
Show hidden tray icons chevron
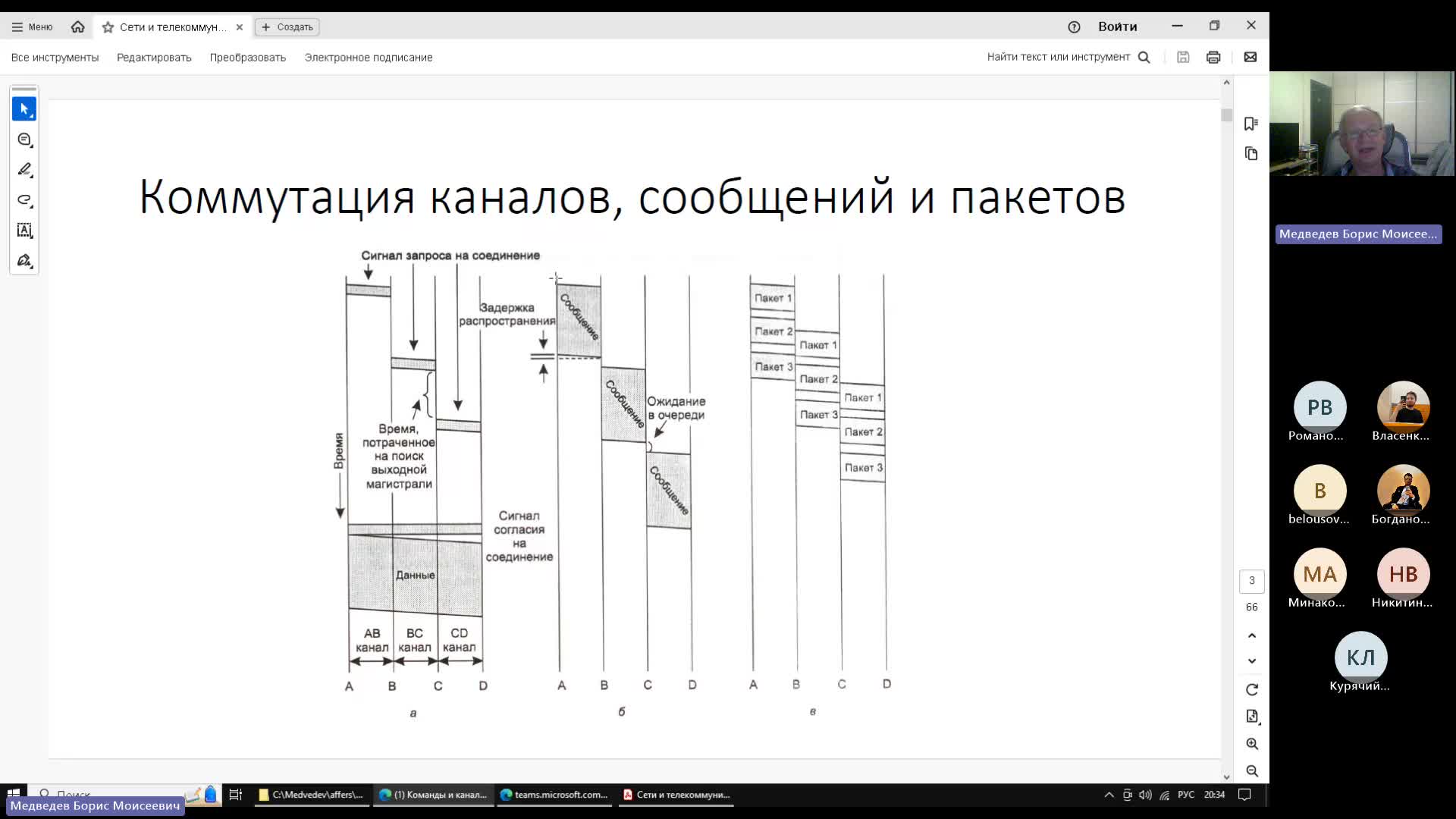1109,795
